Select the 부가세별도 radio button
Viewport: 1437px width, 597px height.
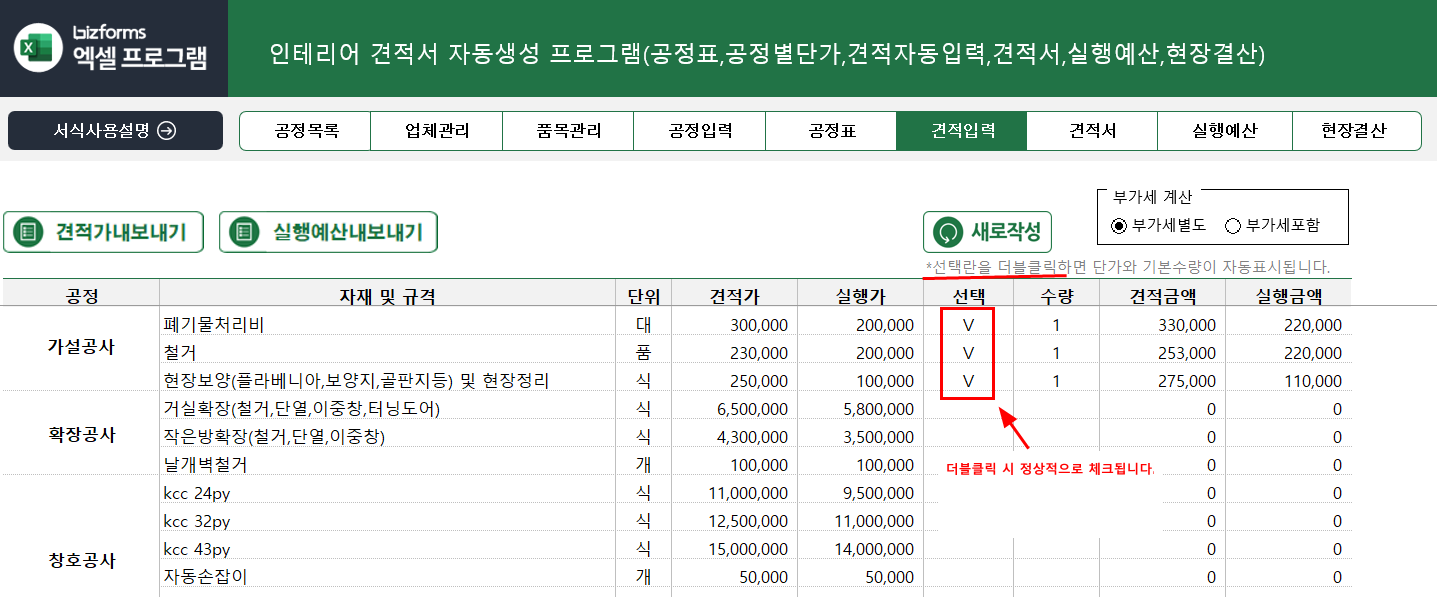(x=1118, y=226)
